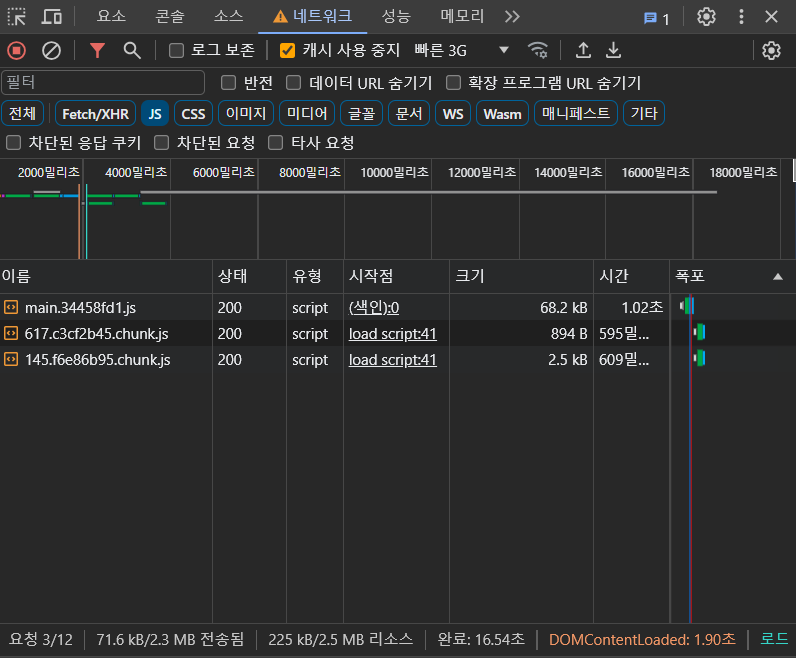Import HAR file upload icon
Screen dimensions: 796x658
[583, 50]
